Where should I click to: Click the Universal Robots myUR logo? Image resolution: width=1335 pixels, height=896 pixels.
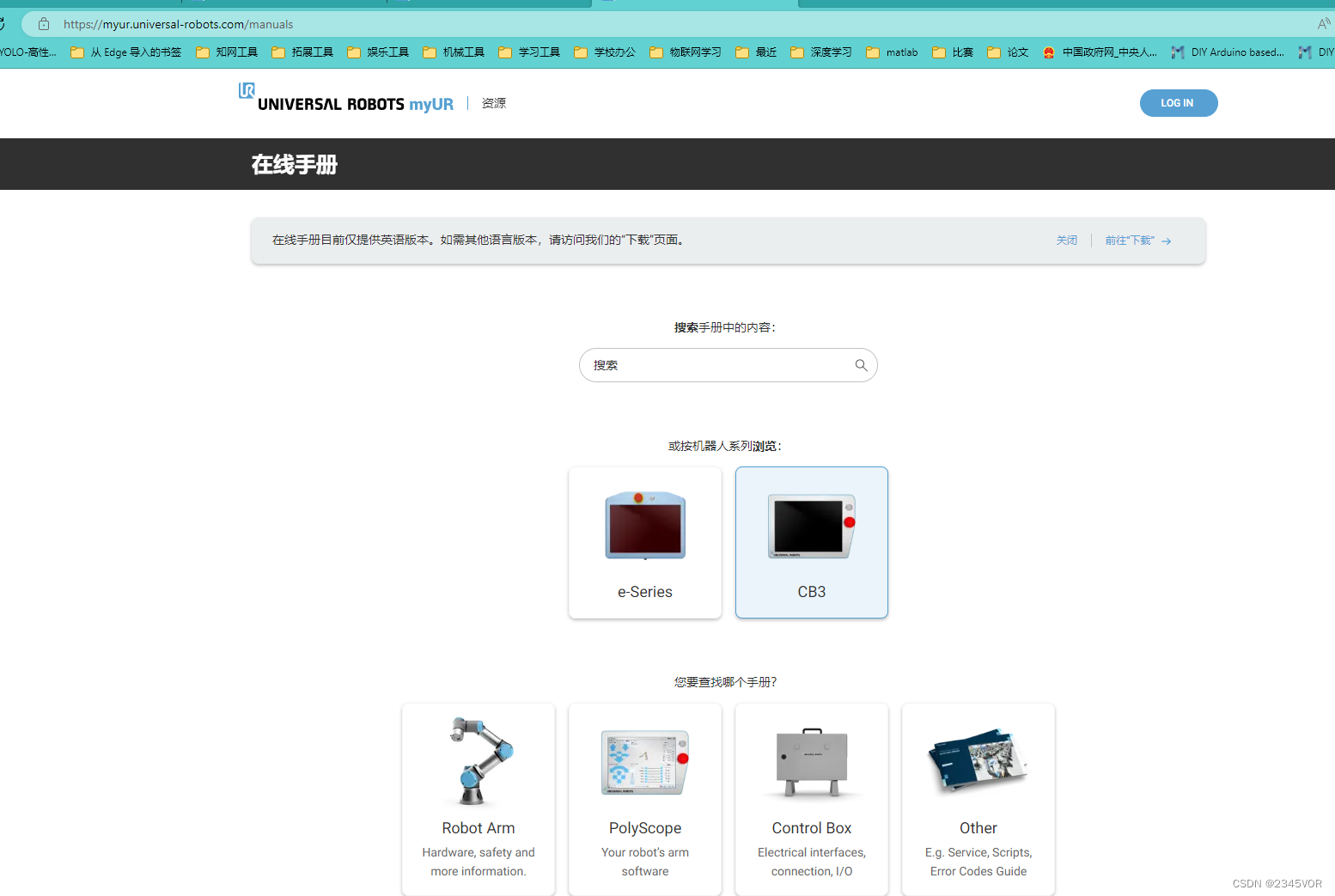click(x=346, y=100)
